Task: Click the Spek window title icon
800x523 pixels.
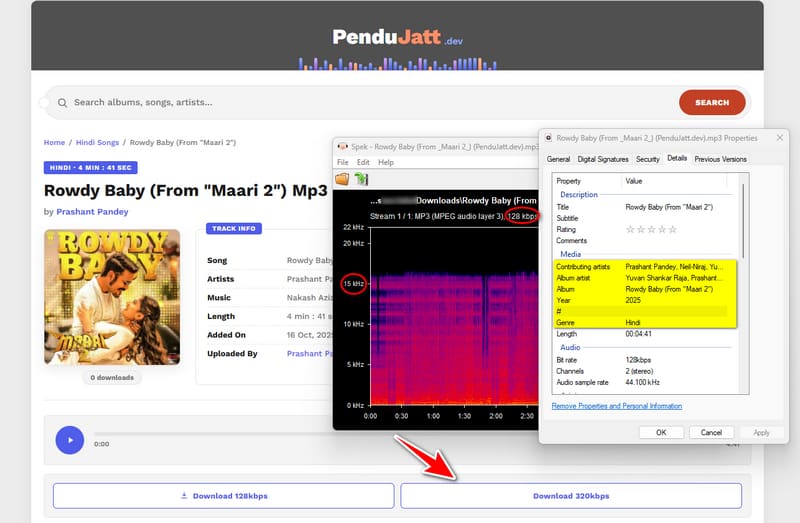Action: click(x=342, y=147)
